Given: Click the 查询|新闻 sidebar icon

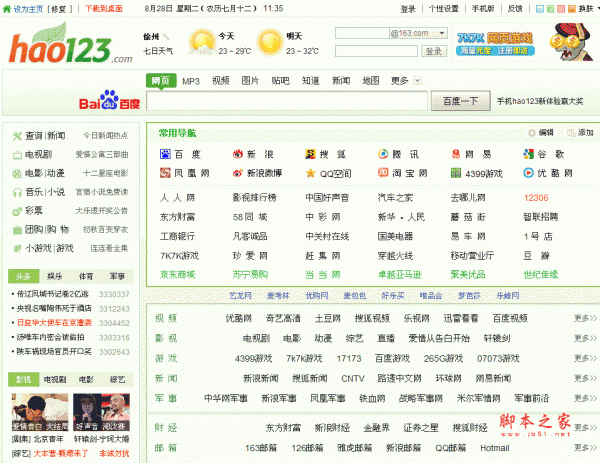Looking at the screenshot, I should (x=17, y=136).
